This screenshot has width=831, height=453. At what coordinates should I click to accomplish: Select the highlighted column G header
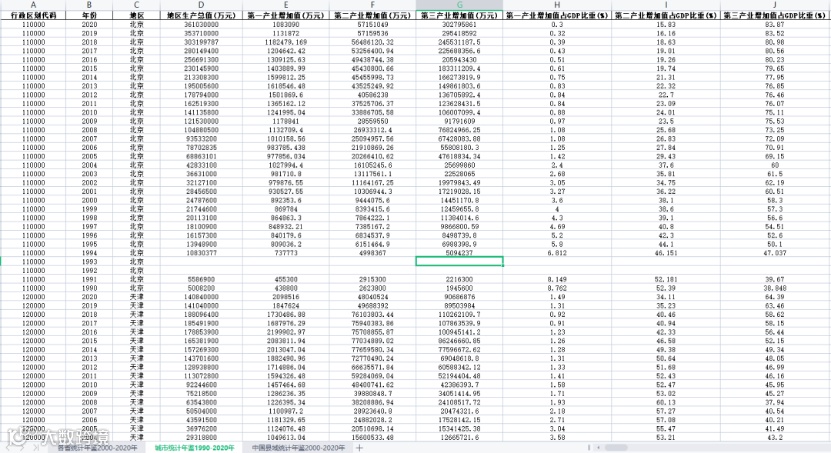tap(459, 5)
